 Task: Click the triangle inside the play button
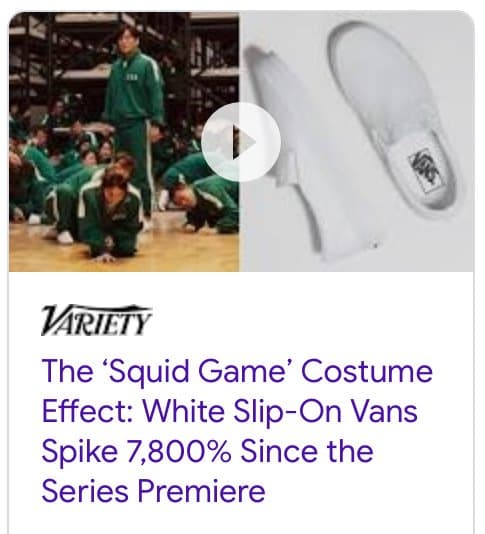pos(244,142)
